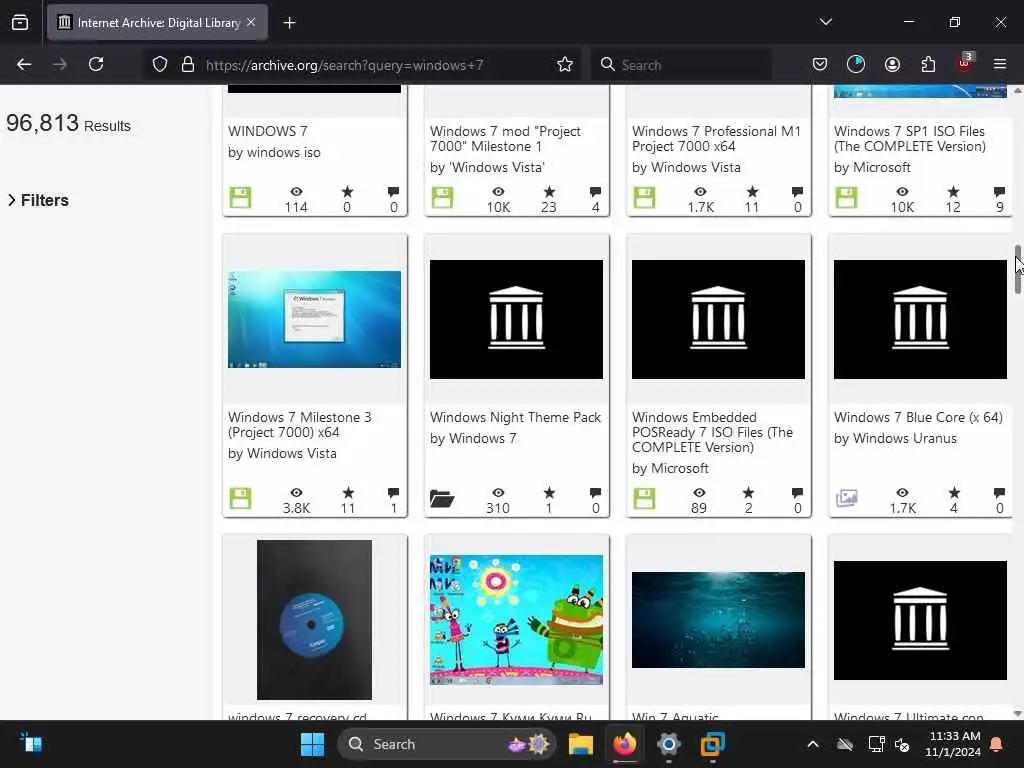Open Windows 7 mod "Project 7000" Milestone 1
The width and height of the screenshot is (1024, 768).
[x=505, y=138]
